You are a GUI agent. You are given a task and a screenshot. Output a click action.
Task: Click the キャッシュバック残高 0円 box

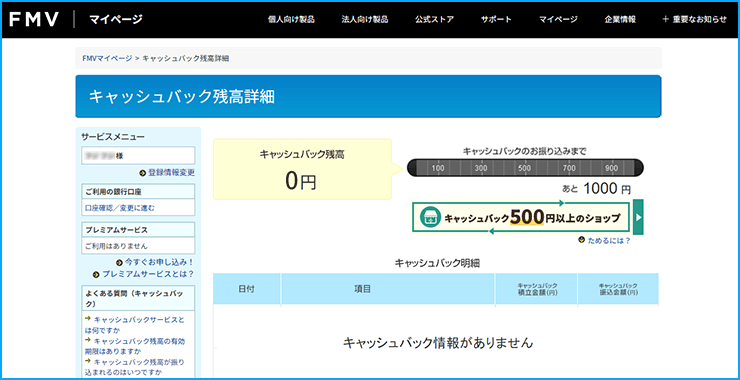point(303,169)
